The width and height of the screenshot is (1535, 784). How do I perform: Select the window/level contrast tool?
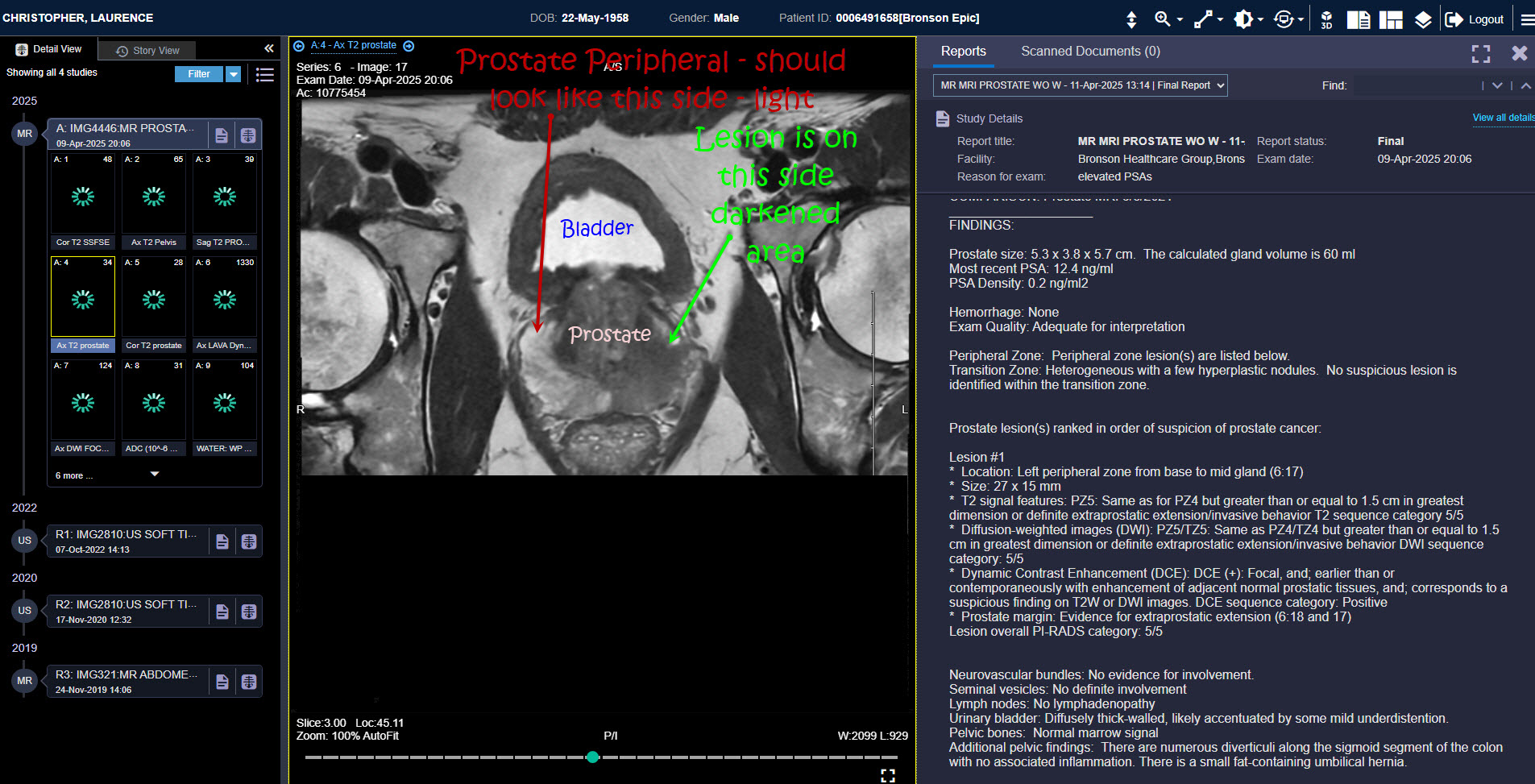(x=1243, y=19)
